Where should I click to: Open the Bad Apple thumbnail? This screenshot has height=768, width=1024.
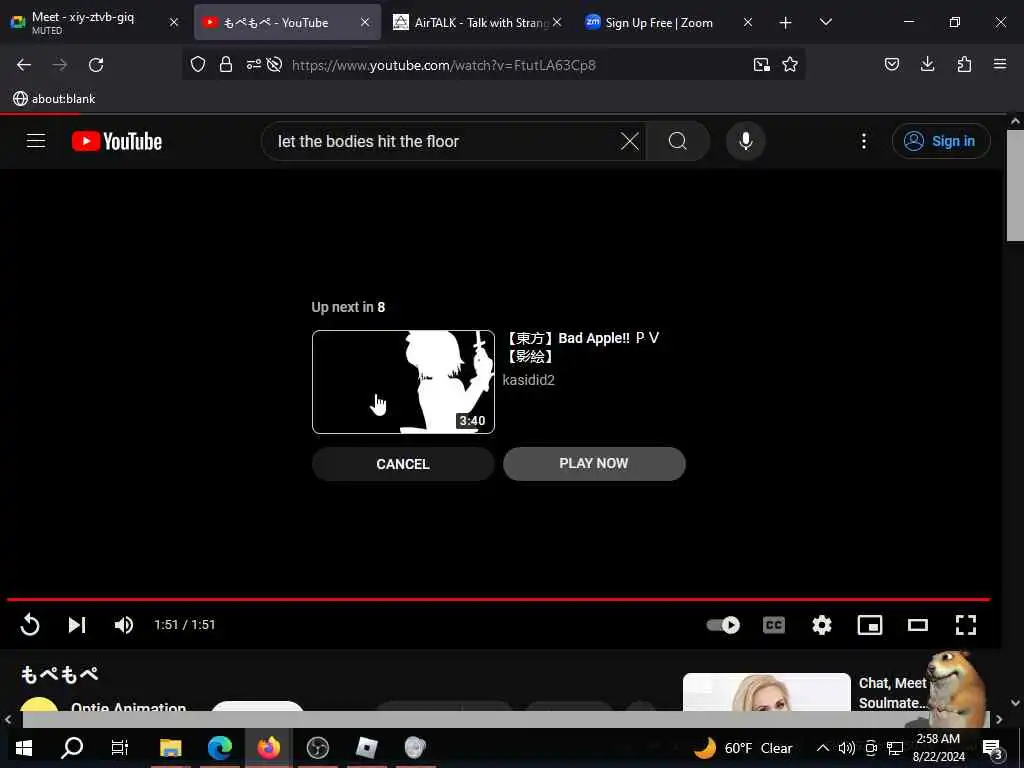403,381
